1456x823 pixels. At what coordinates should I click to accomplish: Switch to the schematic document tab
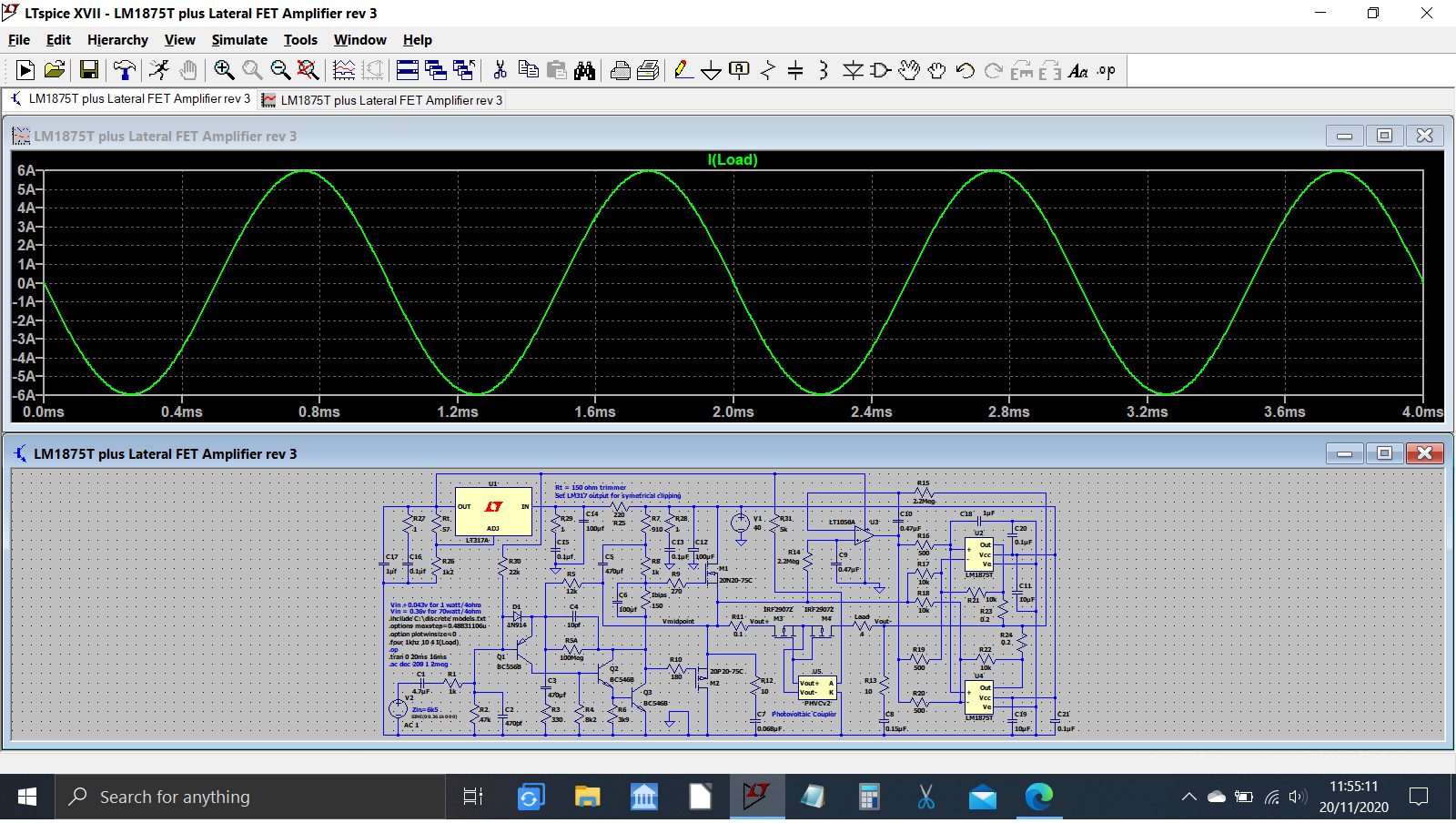130,99
